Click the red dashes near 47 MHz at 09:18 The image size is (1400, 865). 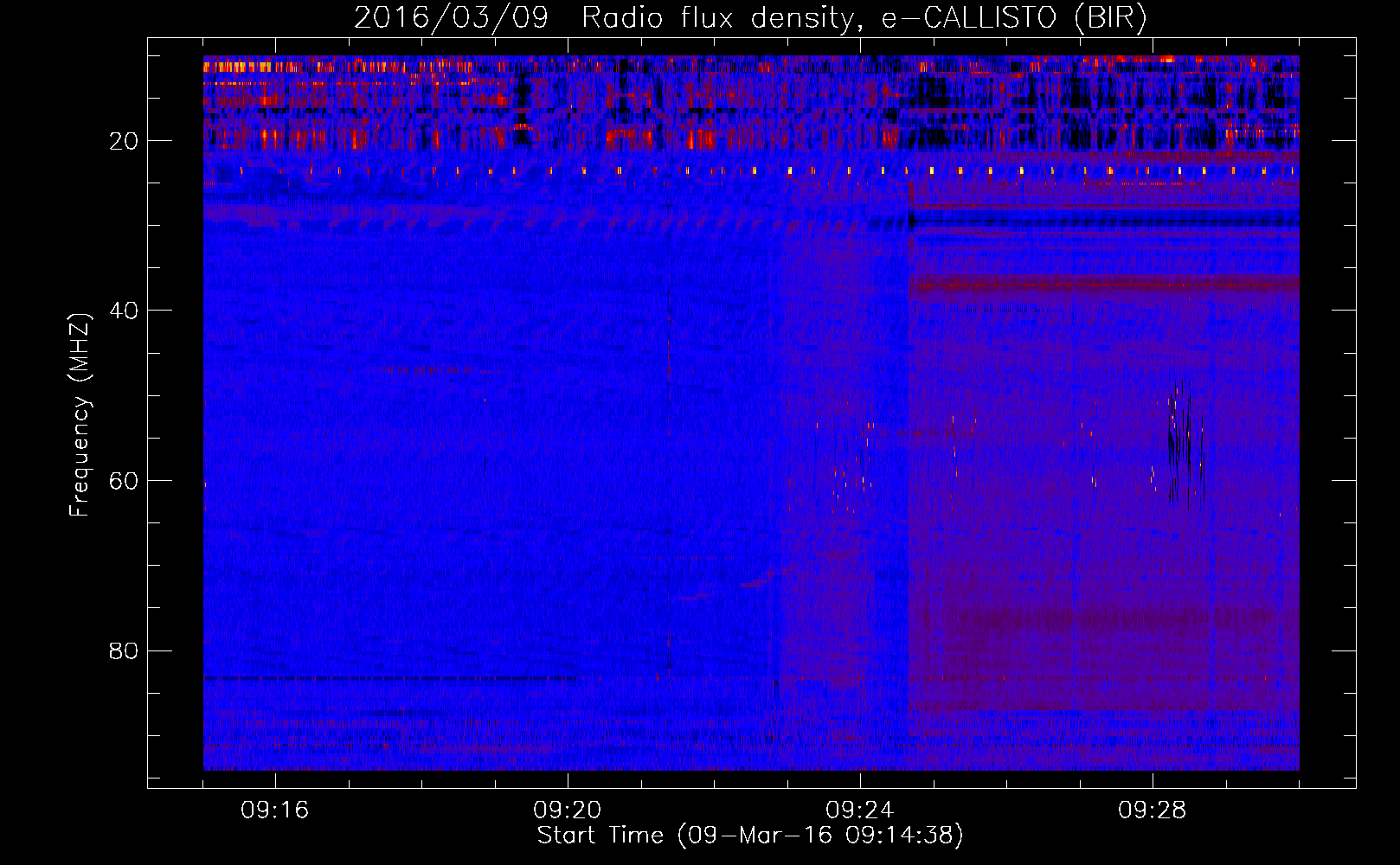click(426, 370)
